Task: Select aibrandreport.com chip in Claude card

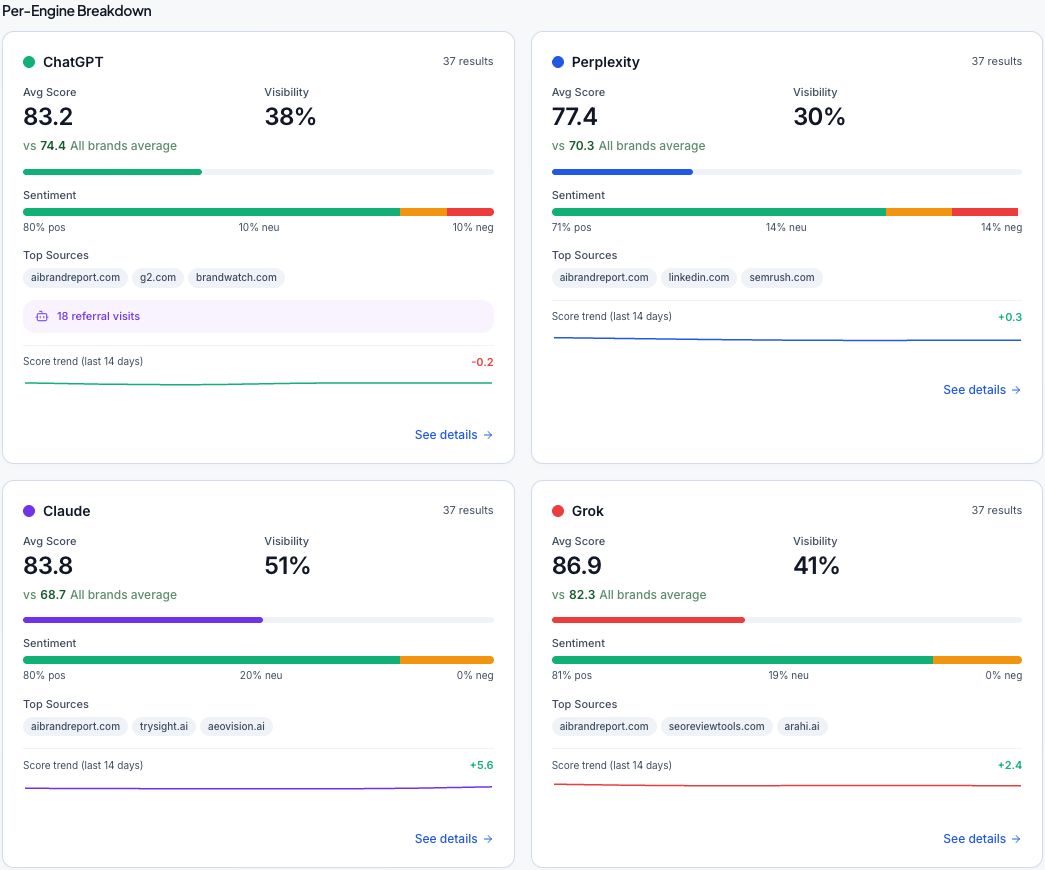Action: [75, 726]
